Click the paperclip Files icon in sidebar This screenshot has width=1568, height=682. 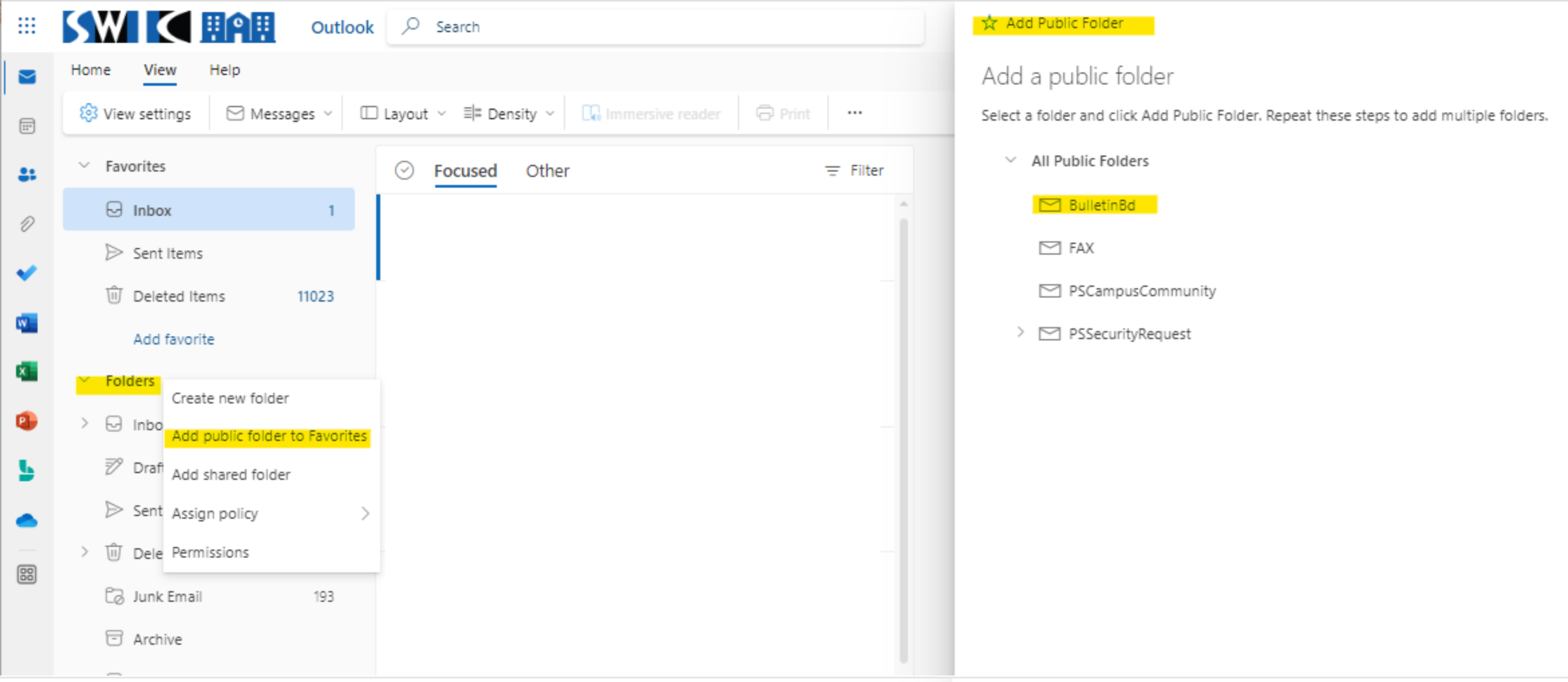pos(26,224)
